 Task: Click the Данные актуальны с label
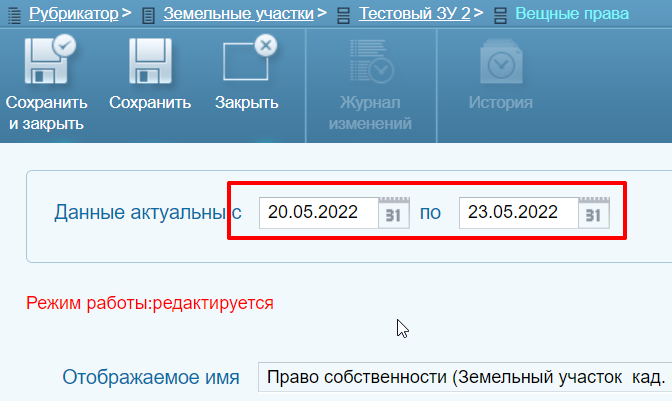148,212
